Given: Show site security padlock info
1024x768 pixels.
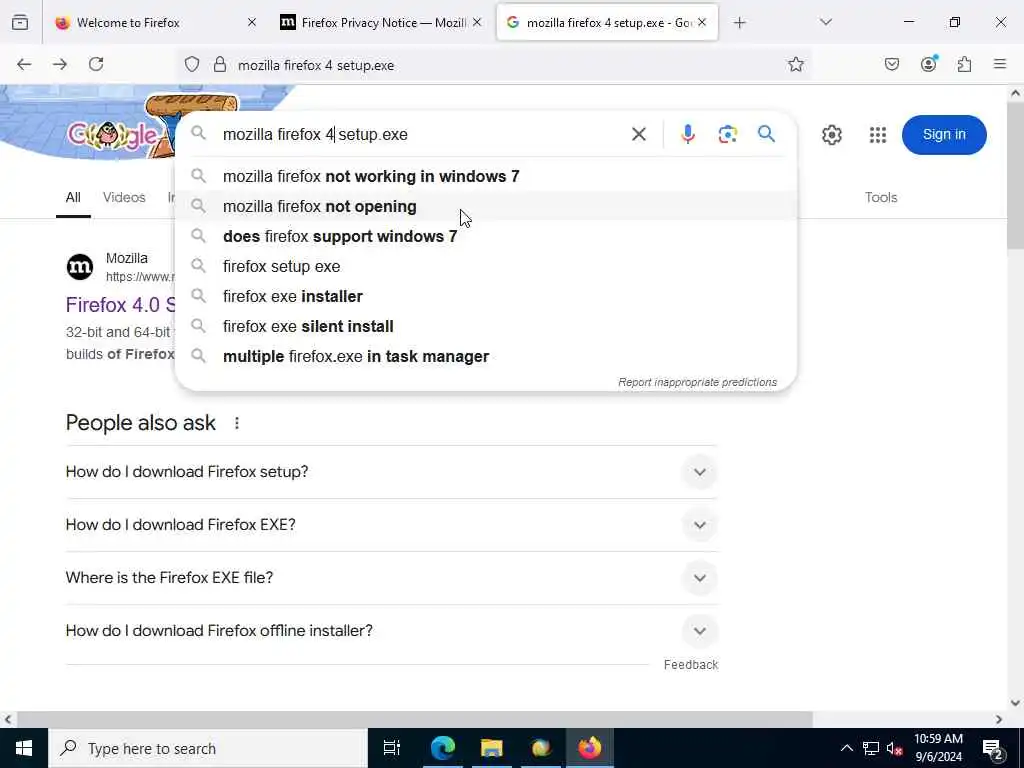Looking at the screenshot, I should click(x=220, y=64).
